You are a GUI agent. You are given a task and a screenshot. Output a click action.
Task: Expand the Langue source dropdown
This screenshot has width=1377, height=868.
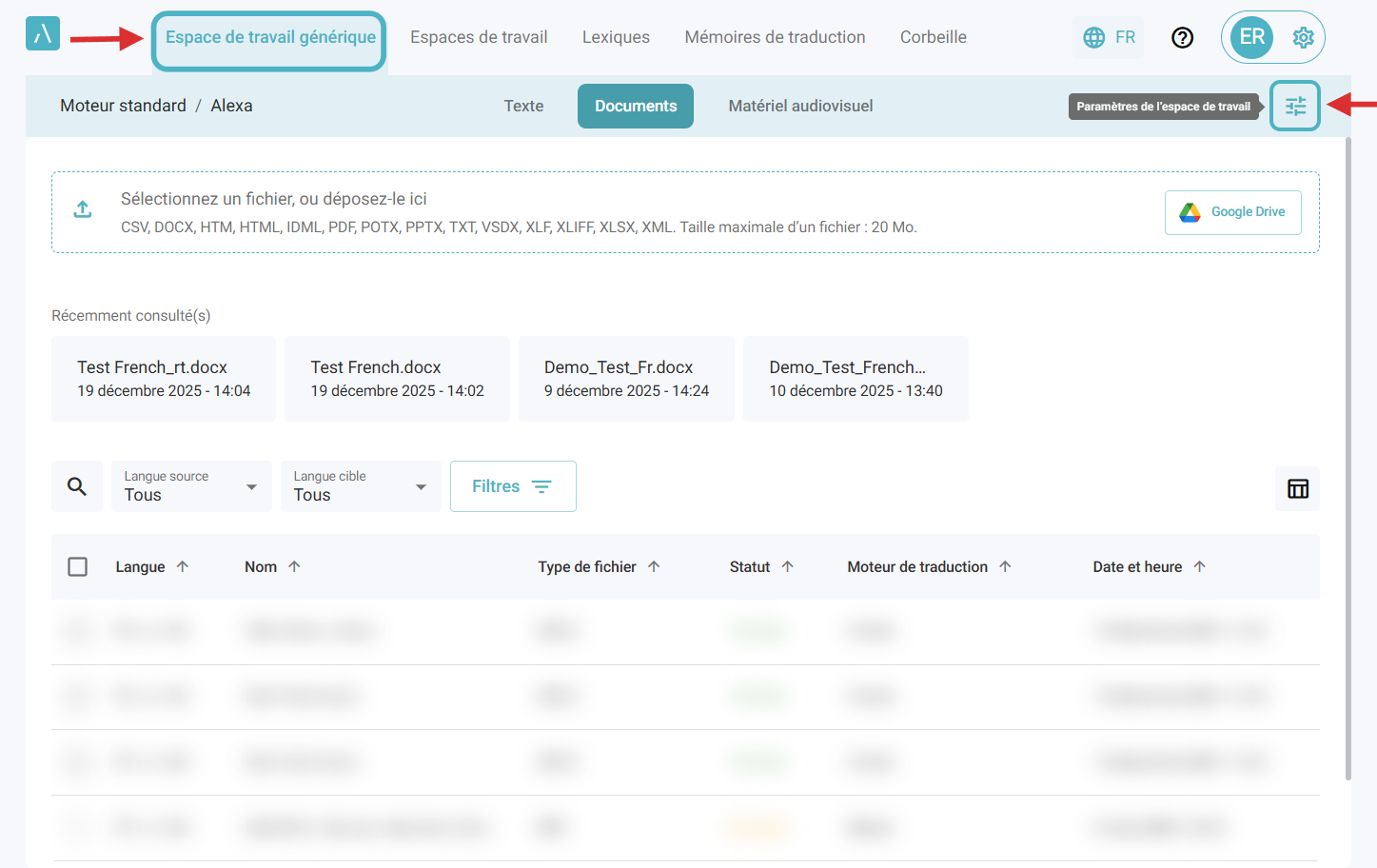point(191,486)
